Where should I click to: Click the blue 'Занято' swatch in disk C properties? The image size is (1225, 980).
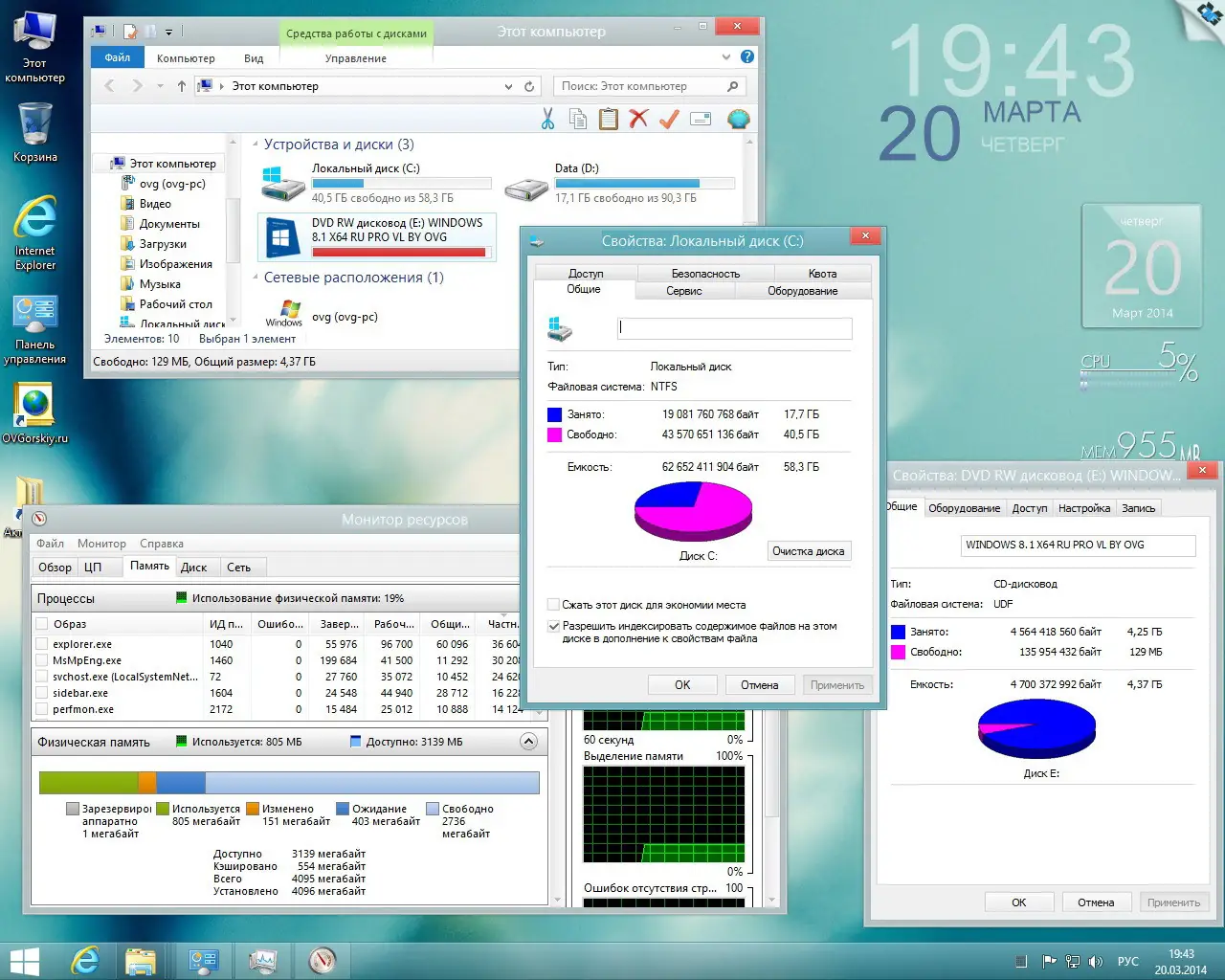(554, 414)
